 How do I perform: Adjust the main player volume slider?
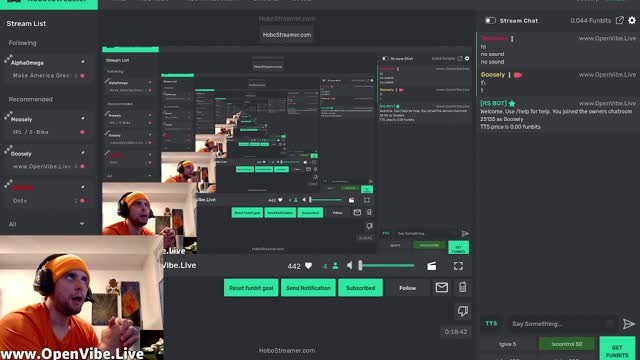387,266
